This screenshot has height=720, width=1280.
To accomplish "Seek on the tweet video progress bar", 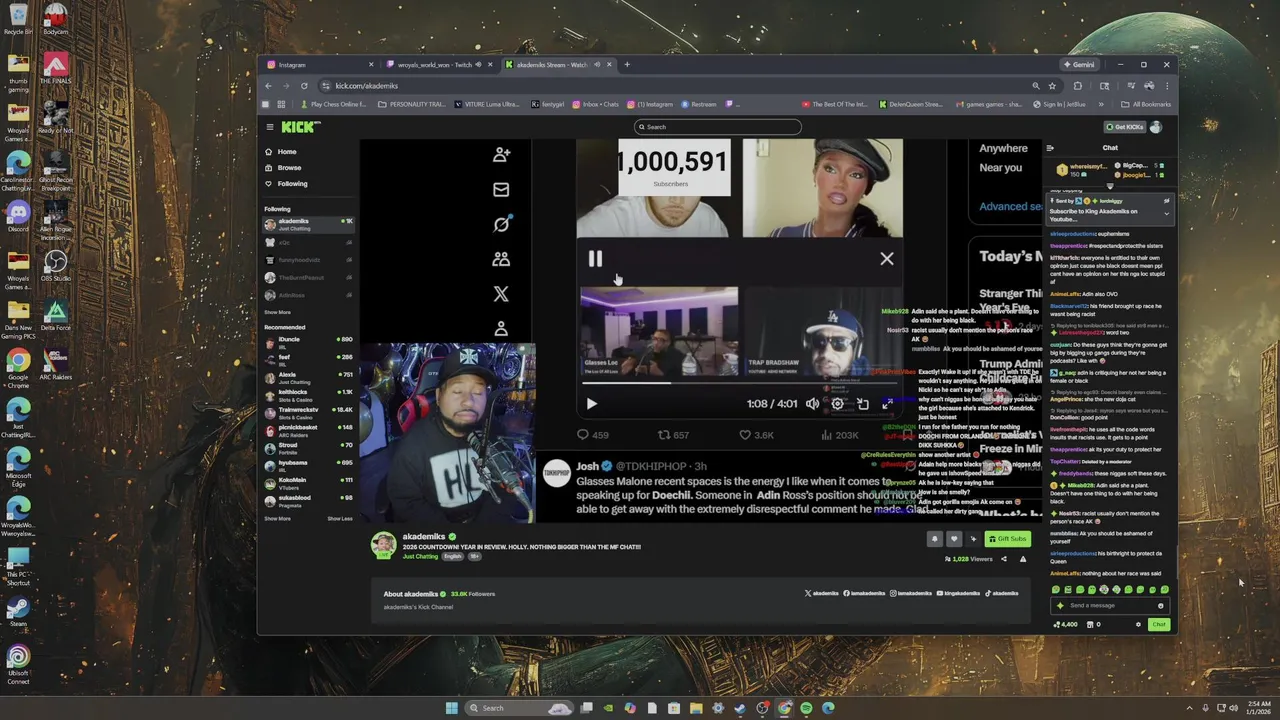I will (740, 383).
